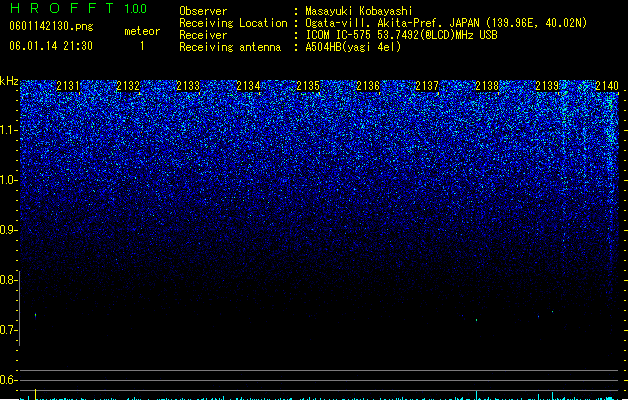The width and height of the screenshot is (629, 400).
Task: Select the observer name Masayuki Kobayashi
Action: pos(359,11)
